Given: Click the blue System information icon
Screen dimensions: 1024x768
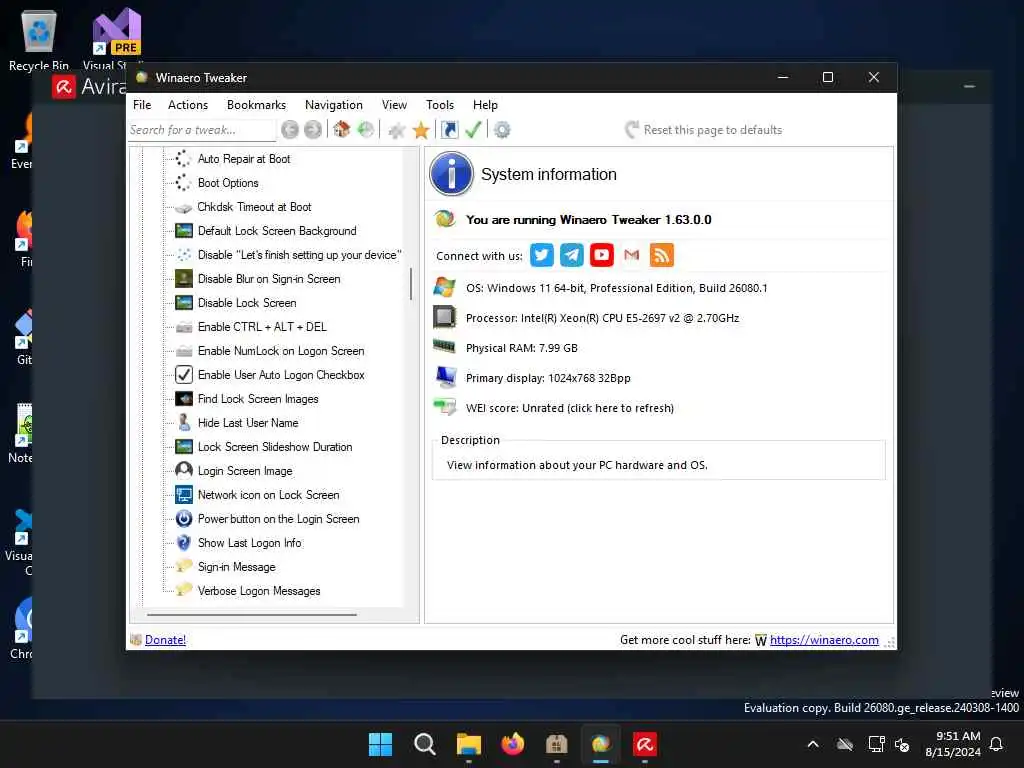Looking at the screenshot, I should 451,174.
